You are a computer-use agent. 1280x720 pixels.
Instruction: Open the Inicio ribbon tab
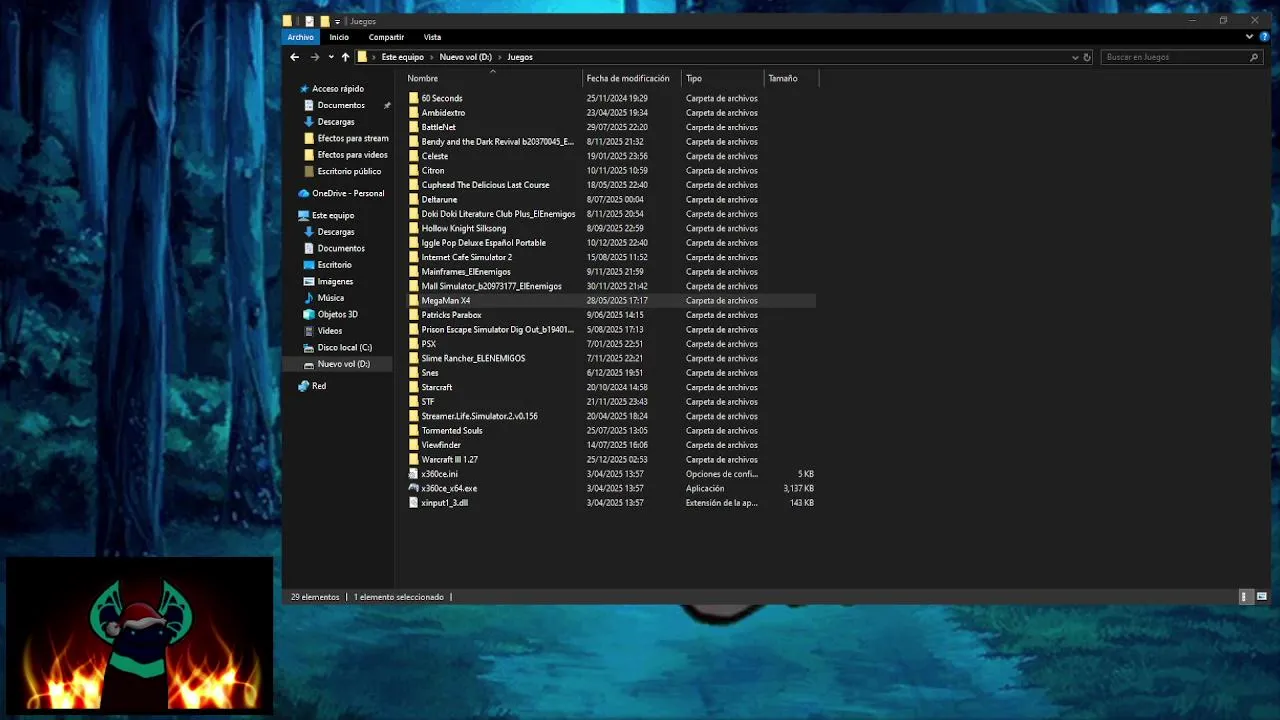point(339,37)
